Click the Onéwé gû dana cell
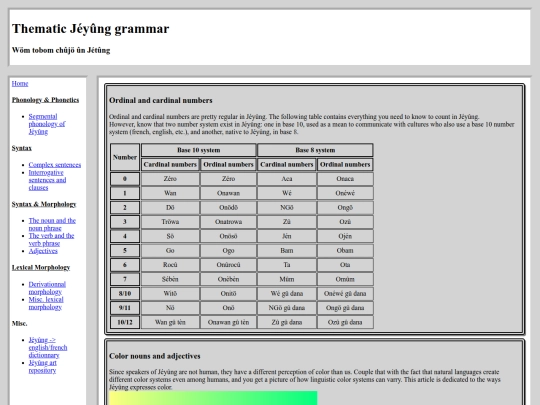540x405 pixels. 345,293
